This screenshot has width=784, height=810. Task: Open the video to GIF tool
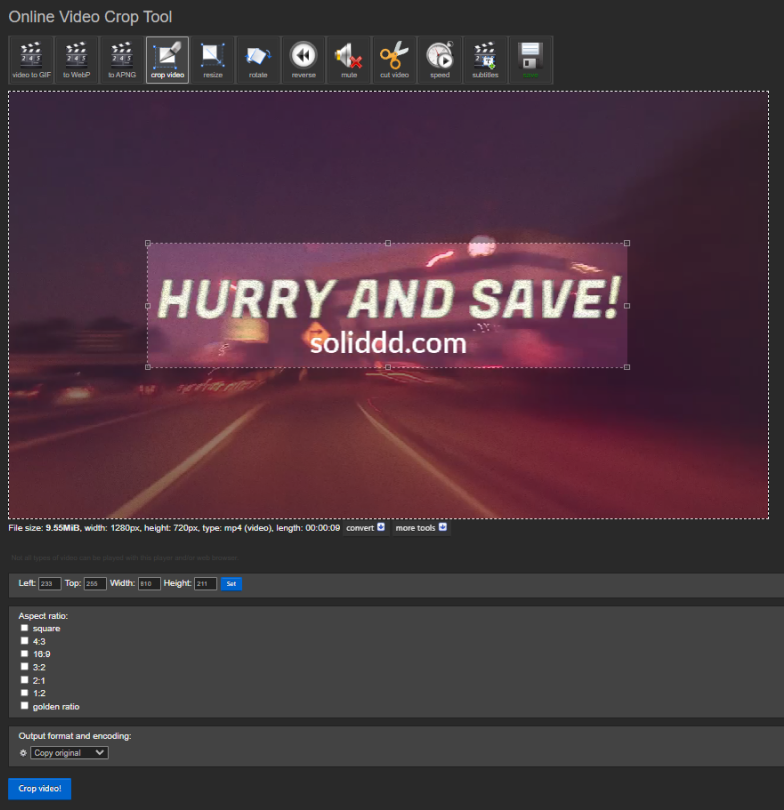point(31,60)
